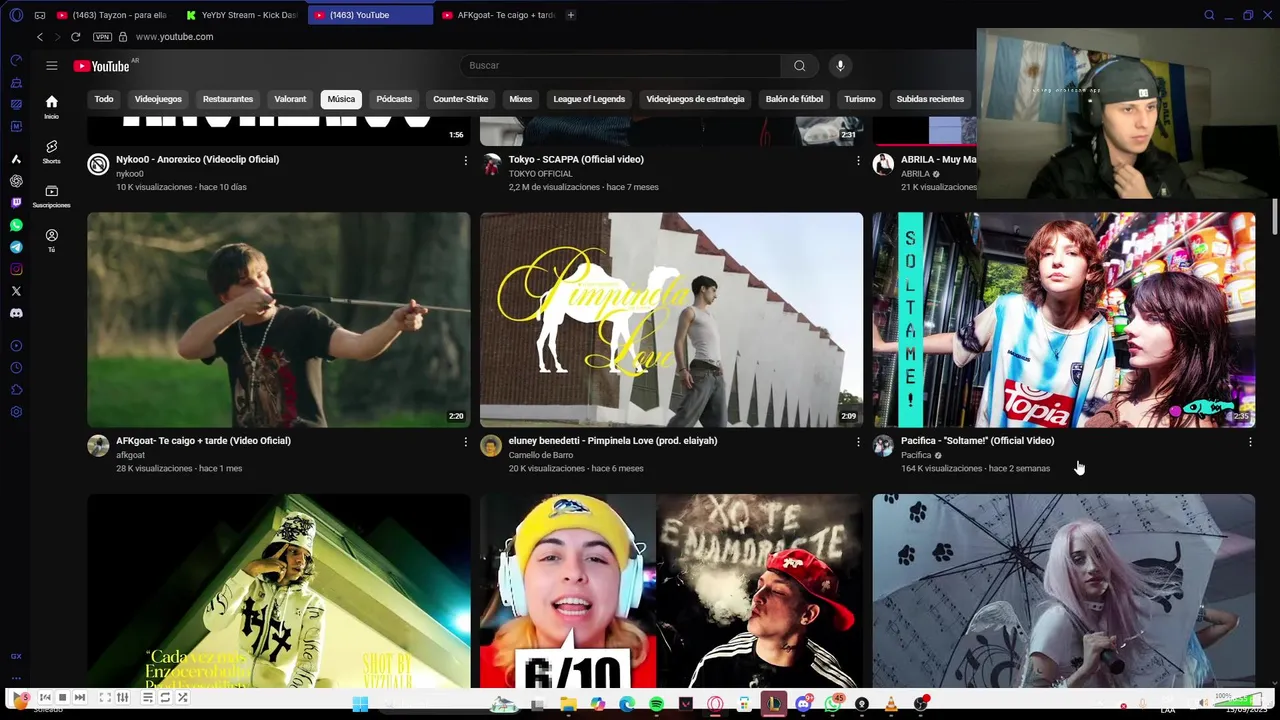1280x720 pixels.
Task: Toggle fullscreen in the bottom media controls
Action: tap(104, 697)
